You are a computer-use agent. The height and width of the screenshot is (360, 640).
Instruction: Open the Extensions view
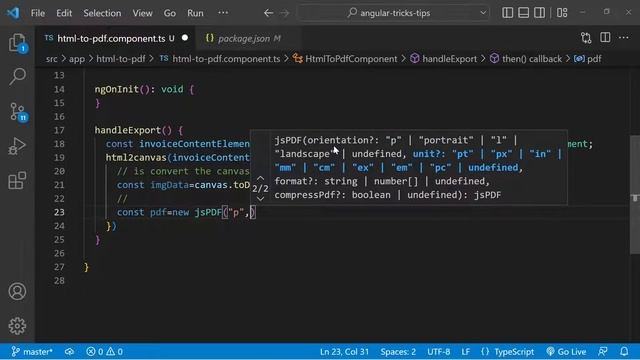click(x=17, y=180)
